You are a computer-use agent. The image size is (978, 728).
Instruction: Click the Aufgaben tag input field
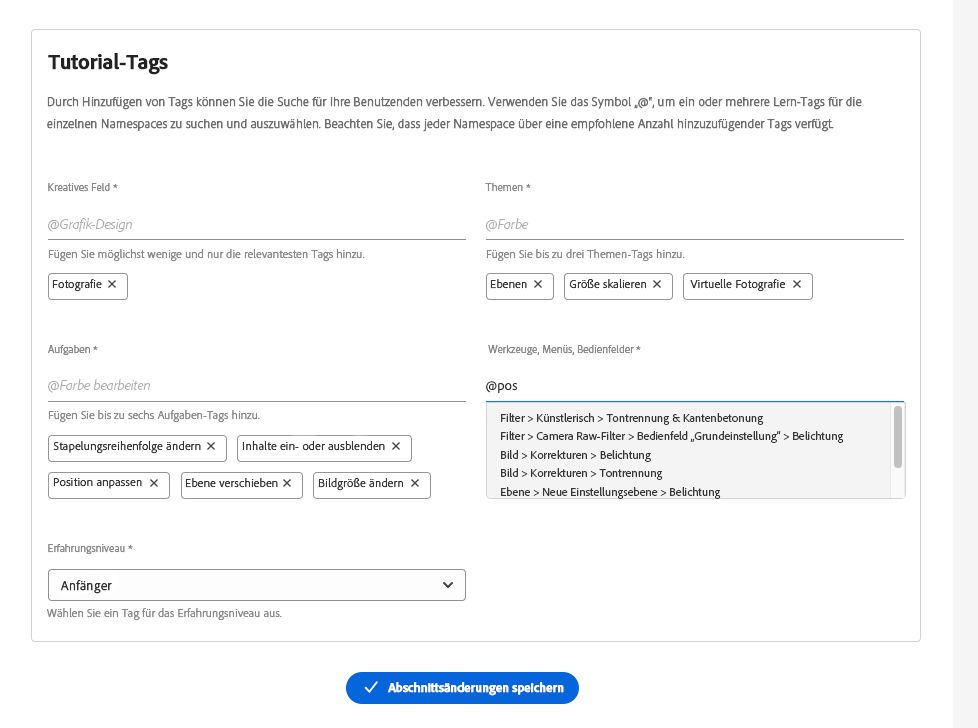[x=256, y=385]
